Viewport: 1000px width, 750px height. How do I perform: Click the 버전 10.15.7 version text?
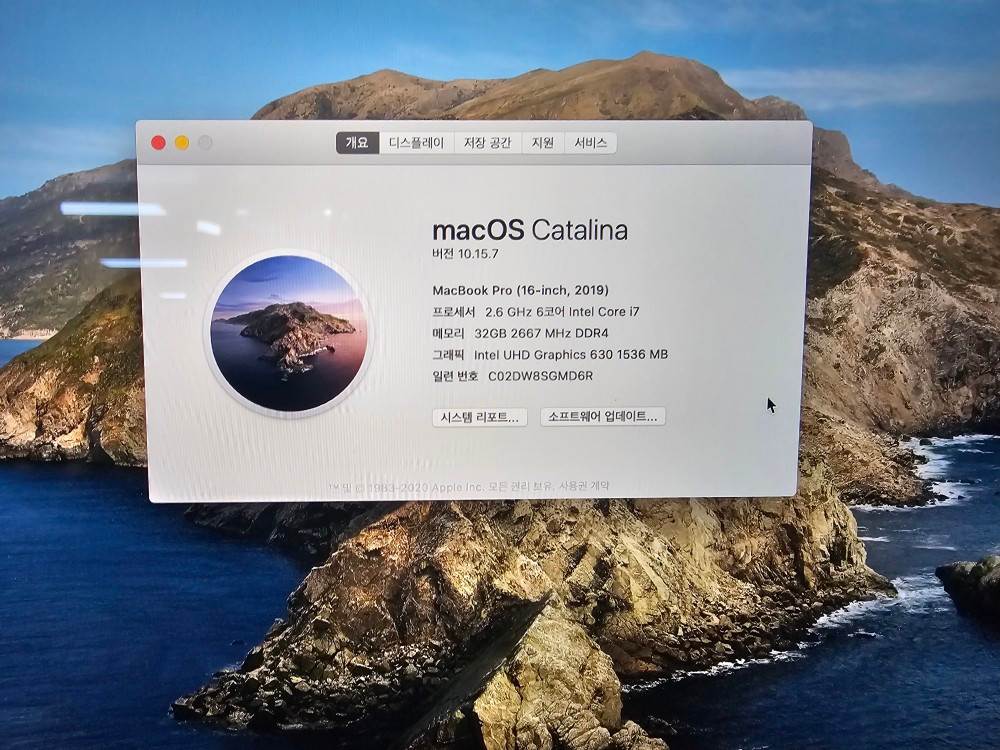[466, 254]
